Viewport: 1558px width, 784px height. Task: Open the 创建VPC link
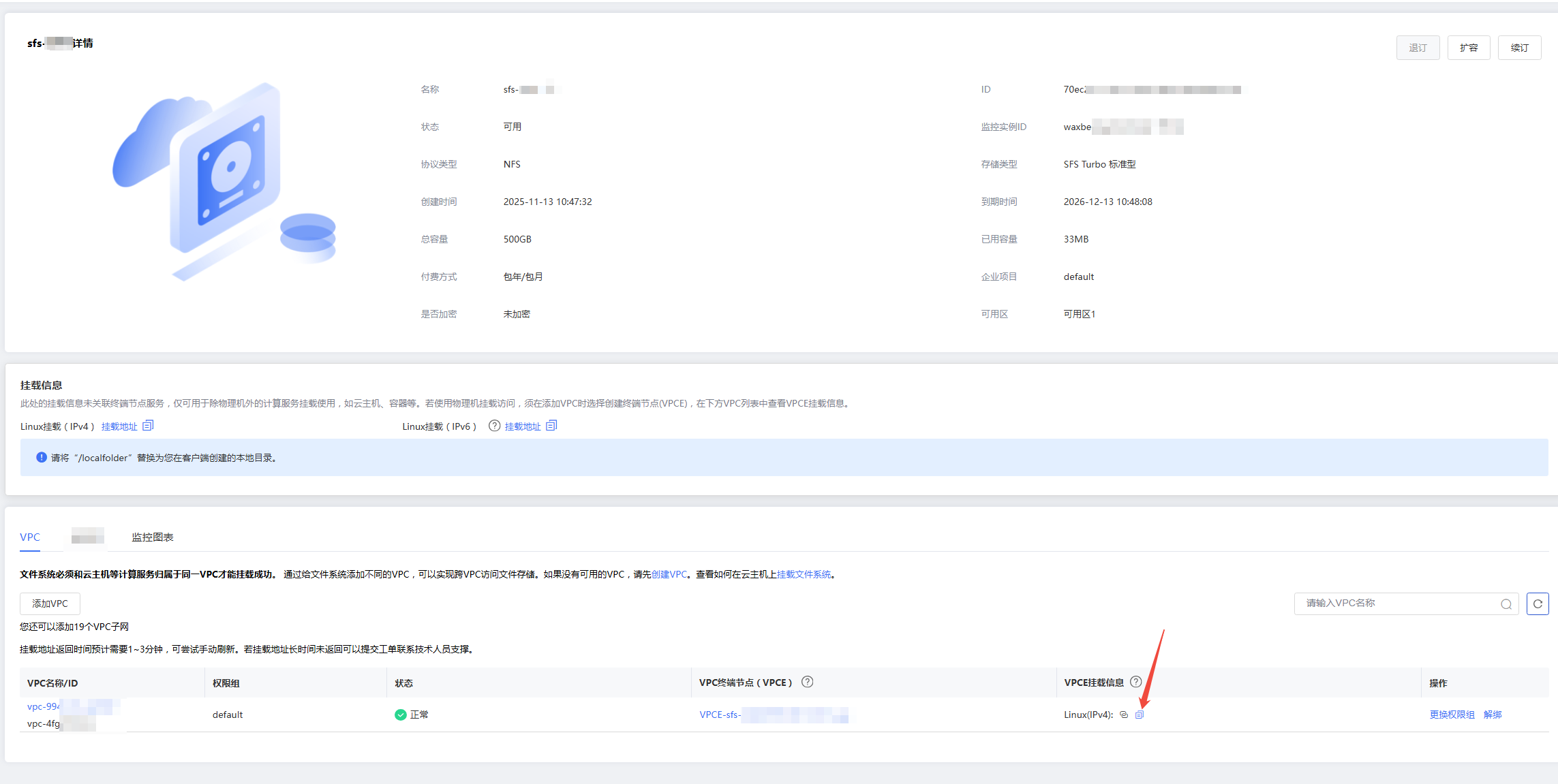tap(669, 574)
